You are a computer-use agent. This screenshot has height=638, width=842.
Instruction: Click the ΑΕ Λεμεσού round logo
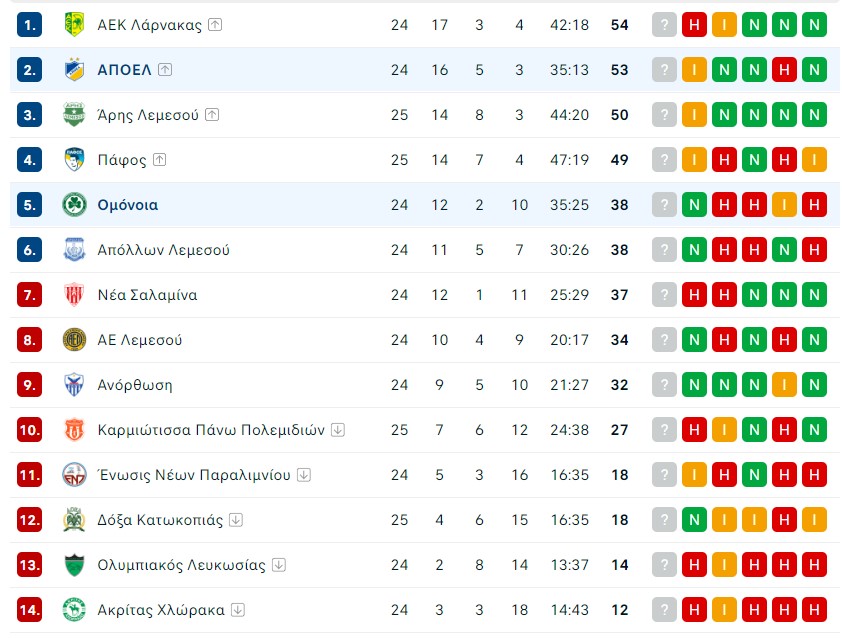coord(74,340)
